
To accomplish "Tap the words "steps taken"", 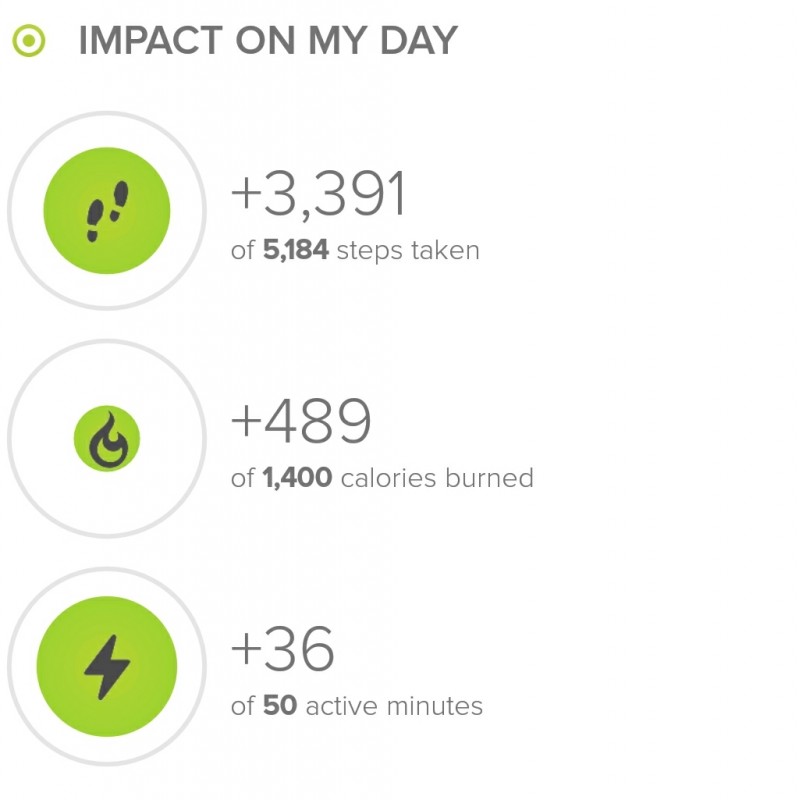I will tap(408, 250).
